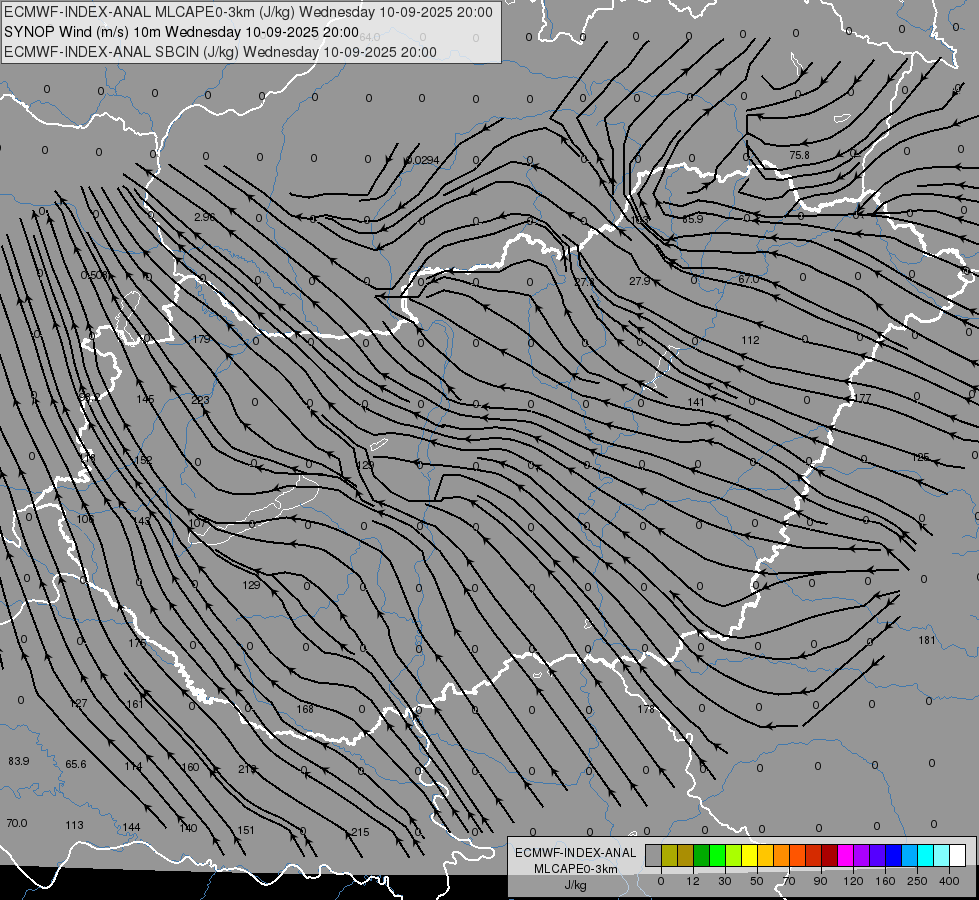
Task: Click the white swatch ending the legend
Action: pyautogui.click(x=957, y=856)
